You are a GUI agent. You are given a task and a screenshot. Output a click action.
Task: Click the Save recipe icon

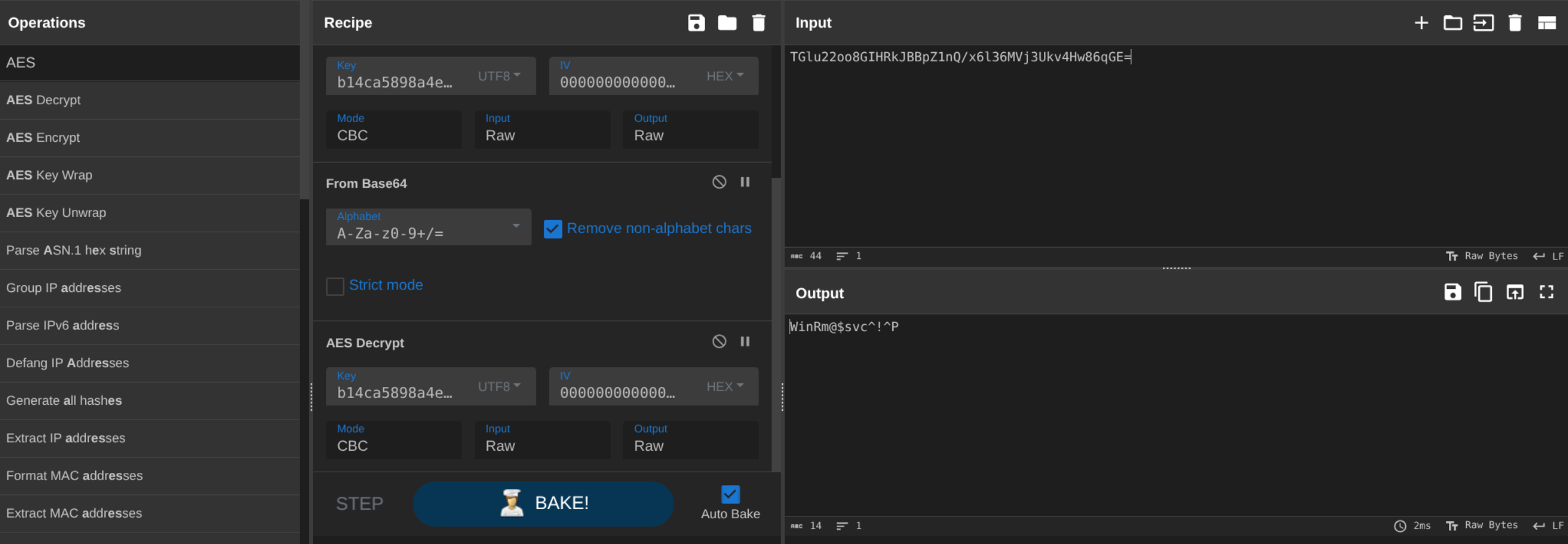[696, 23]
